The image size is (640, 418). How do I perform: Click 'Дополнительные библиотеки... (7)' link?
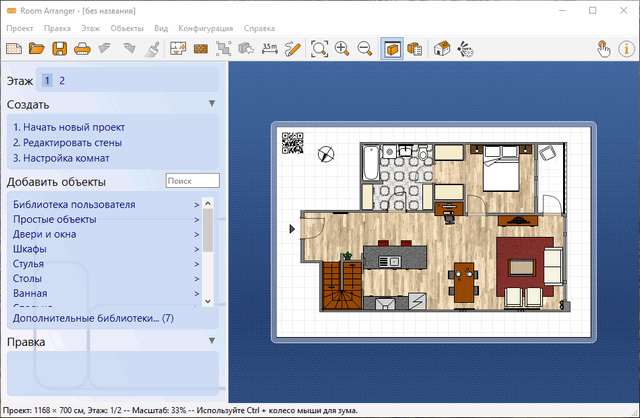(92, 318)
